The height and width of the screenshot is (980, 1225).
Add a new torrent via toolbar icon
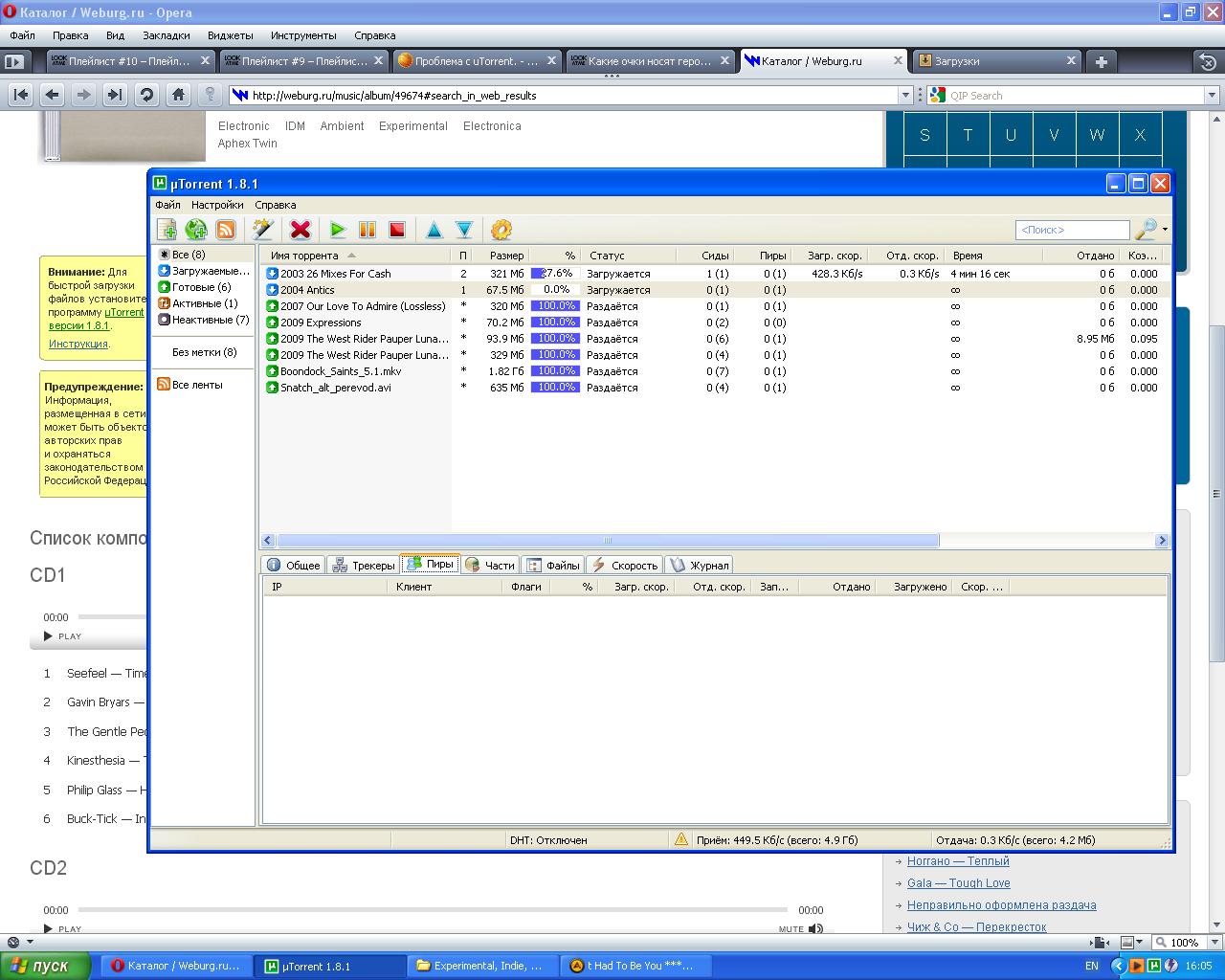[167, 230]
